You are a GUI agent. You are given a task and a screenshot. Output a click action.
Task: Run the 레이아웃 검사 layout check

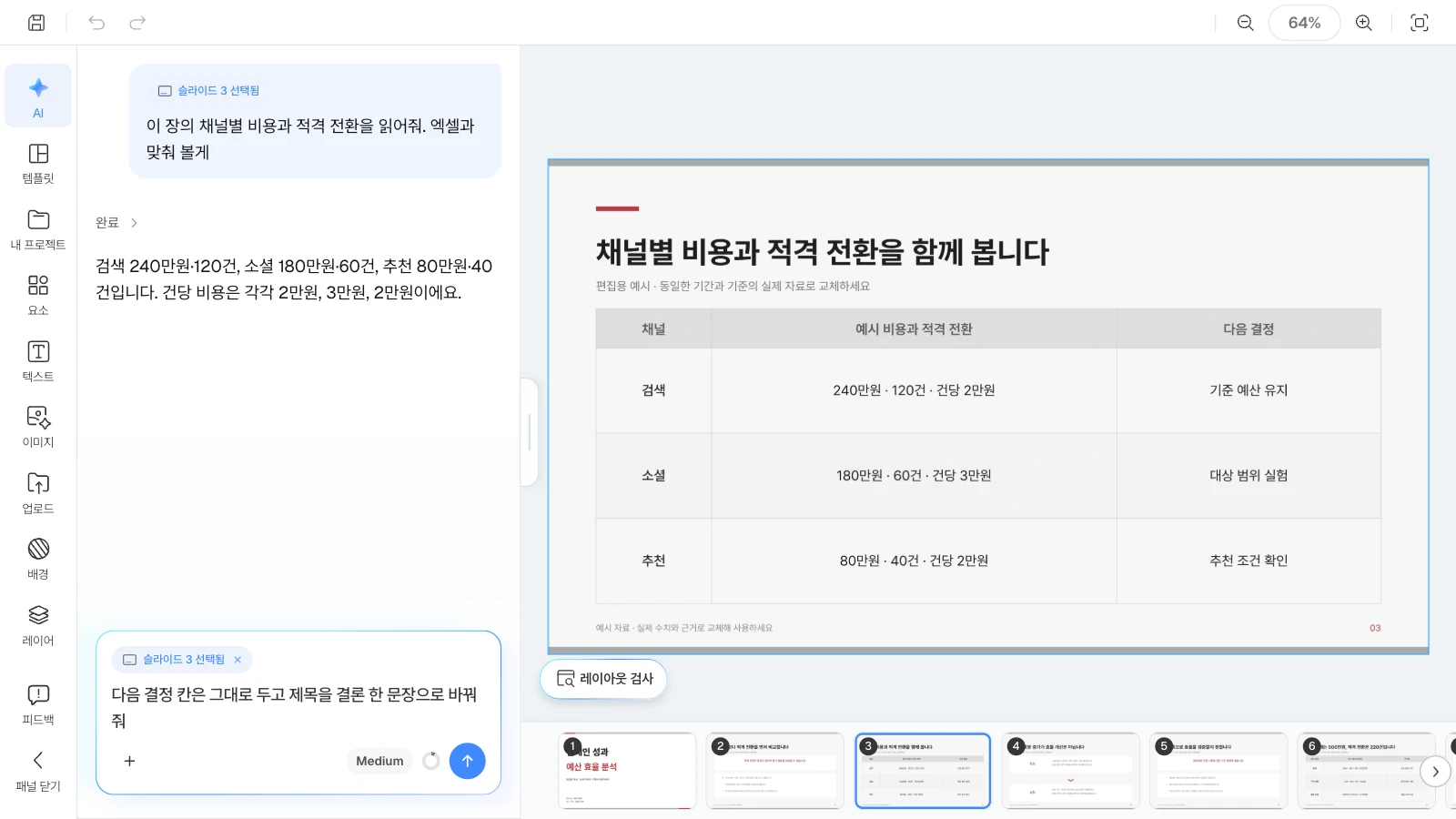pos(603,679)
